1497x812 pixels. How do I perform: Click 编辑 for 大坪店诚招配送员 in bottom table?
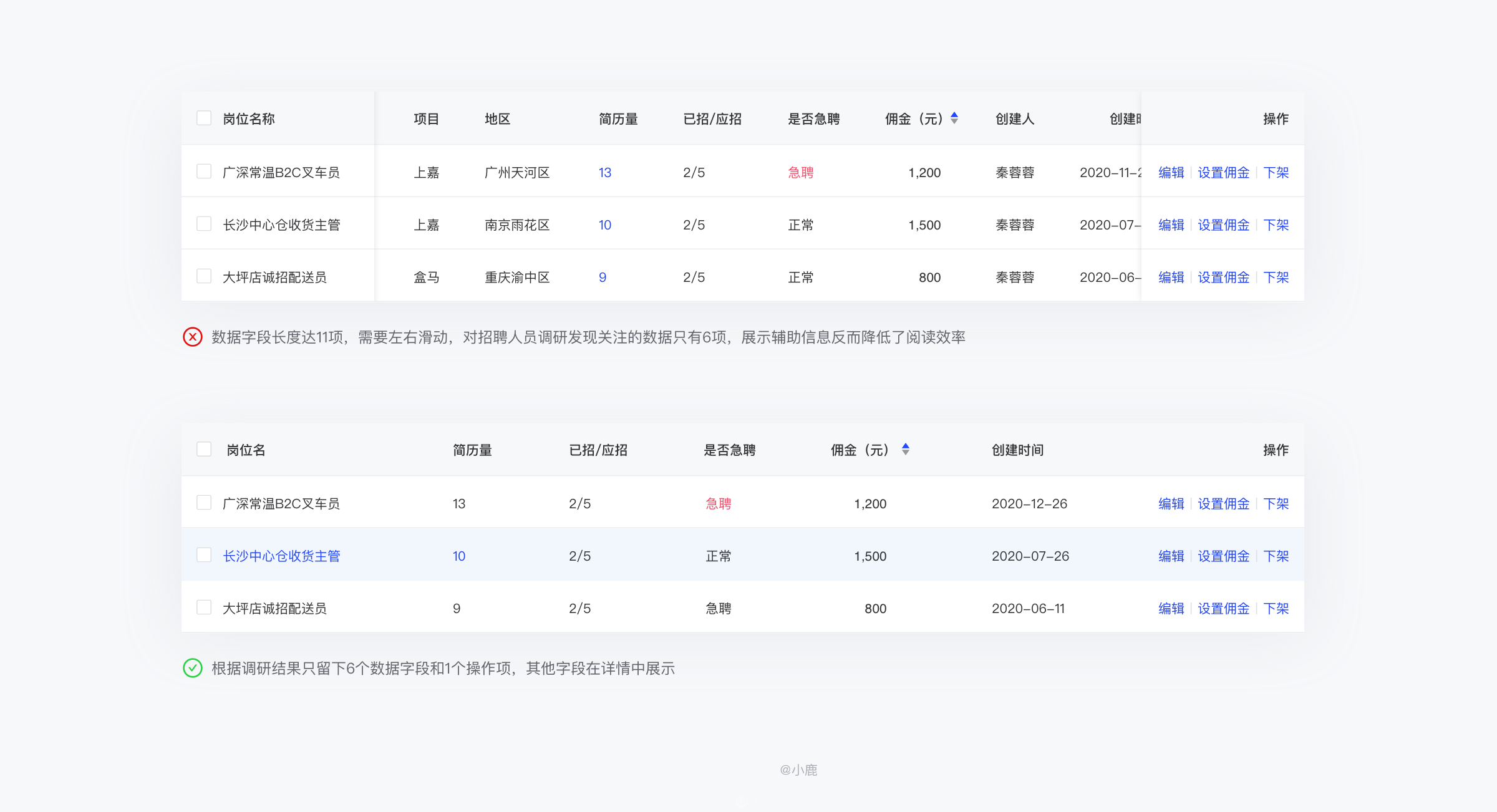(1171, 609)
